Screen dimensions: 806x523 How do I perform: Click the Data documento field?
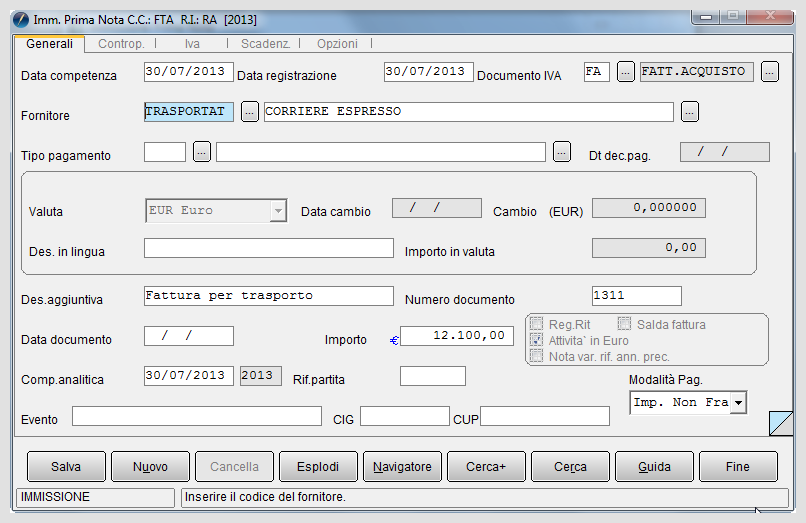(x=189, y=336)
